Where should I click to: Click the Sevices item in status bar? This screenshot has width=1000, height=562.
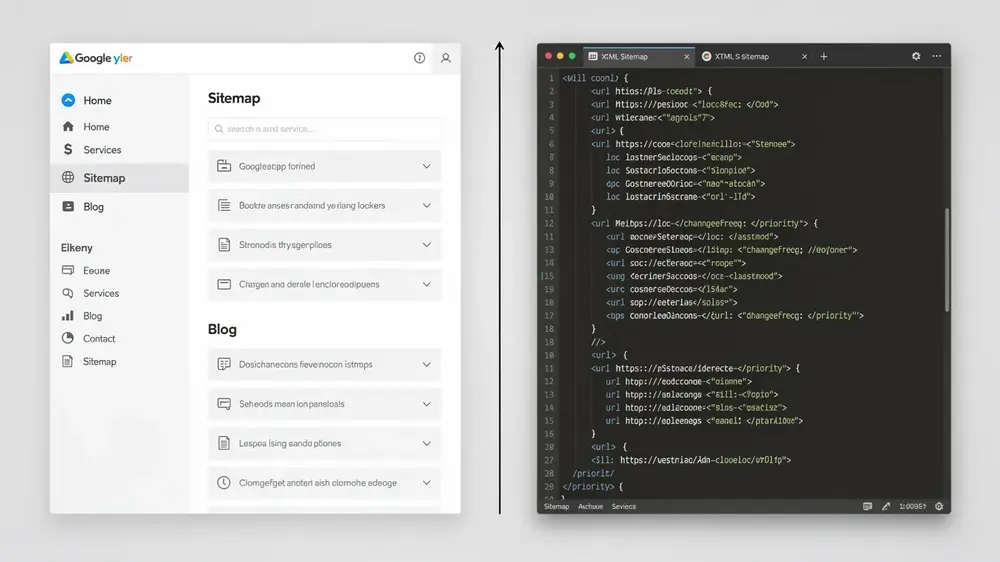point(624,507)
